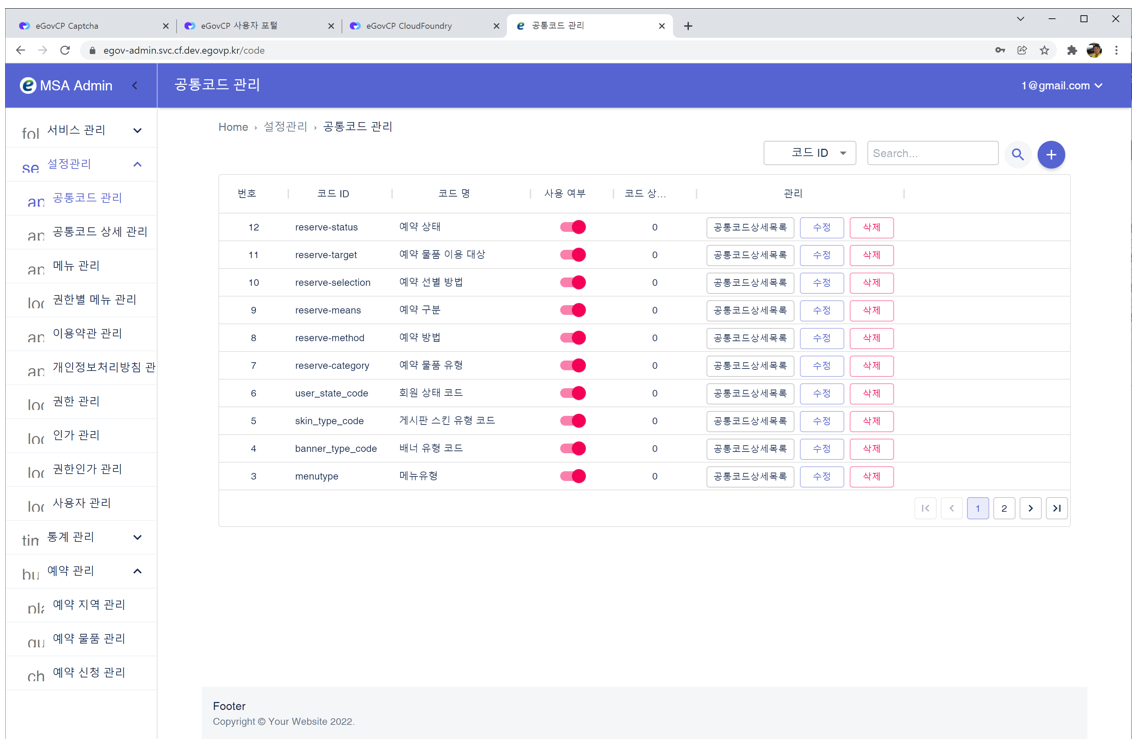Image resolution: width=1133 pixels, height=740 pixels.
Task: Click 수정 for the reserve-target row
Action: tap(821, 255)
